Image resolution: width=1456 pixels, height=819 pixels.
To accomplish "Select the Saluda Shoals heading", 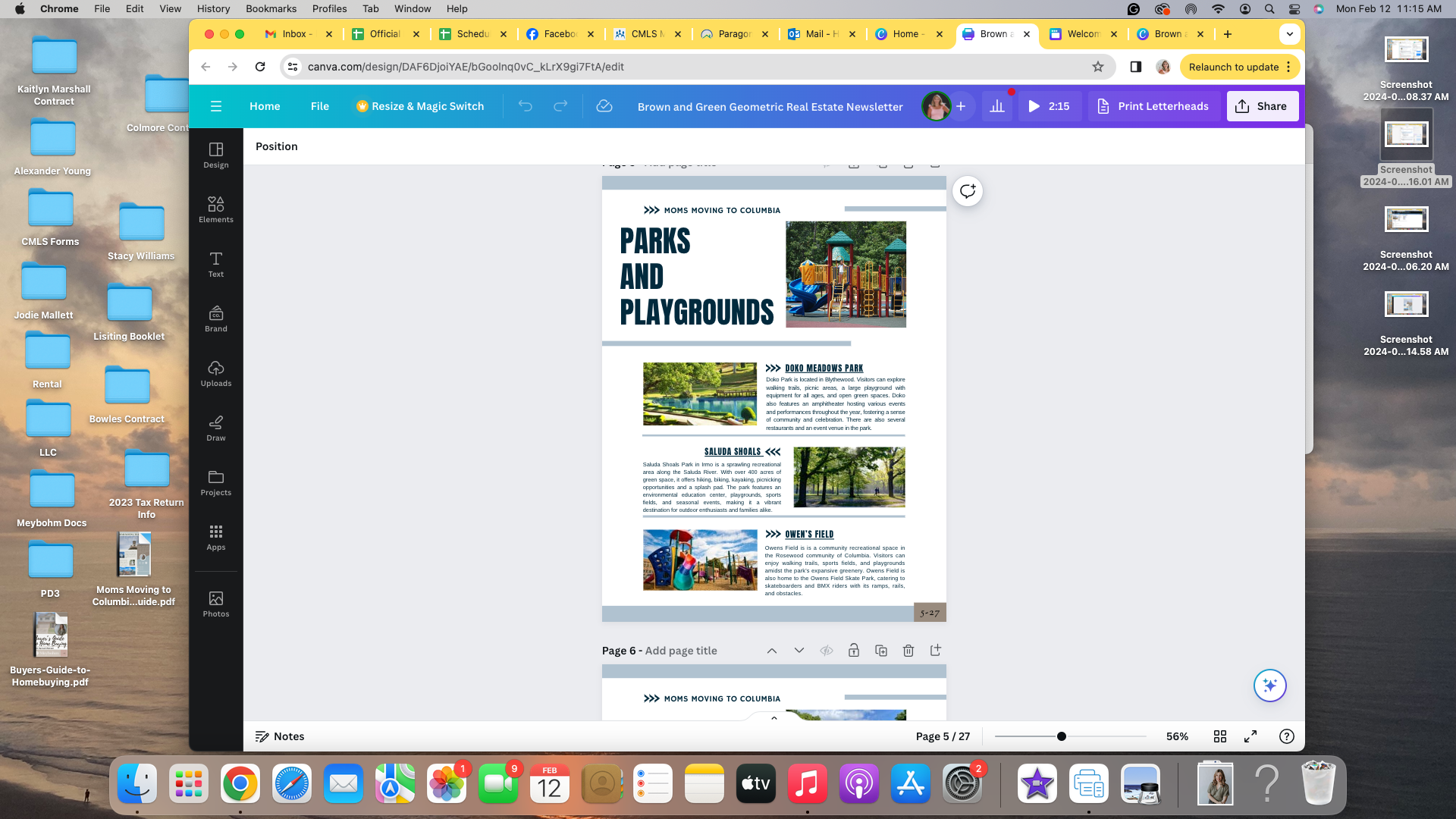I will coord(732,451).
